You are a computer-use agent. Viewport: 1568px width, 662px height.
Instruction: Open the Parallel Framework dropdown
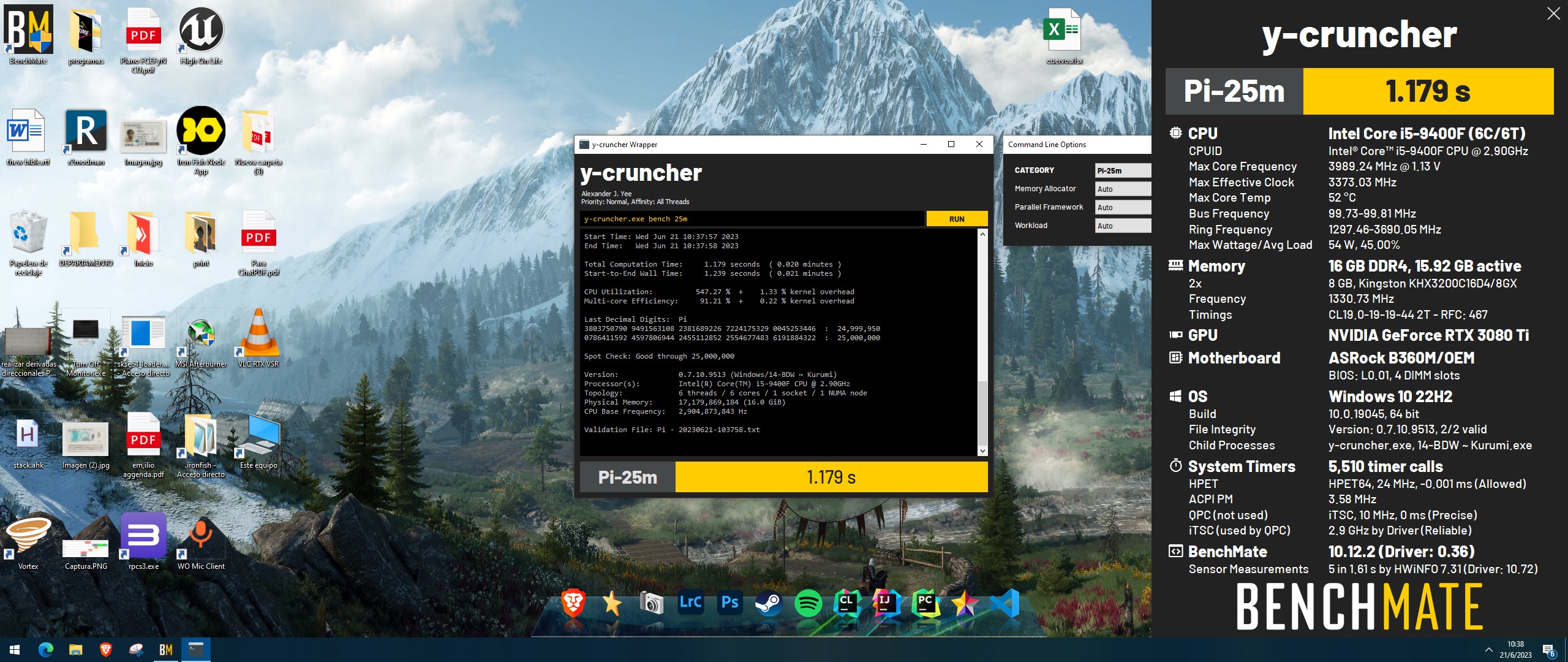[x=1123, y=207]
